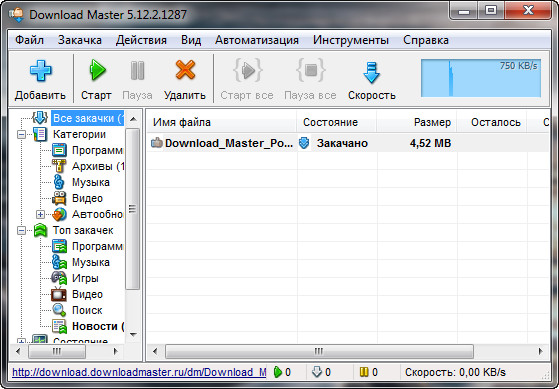Image resolution: width=559 pixels, height=389 pixels.
Task: Click the tree panel horizontal scroll-right arrow
Action: point(115,352)
